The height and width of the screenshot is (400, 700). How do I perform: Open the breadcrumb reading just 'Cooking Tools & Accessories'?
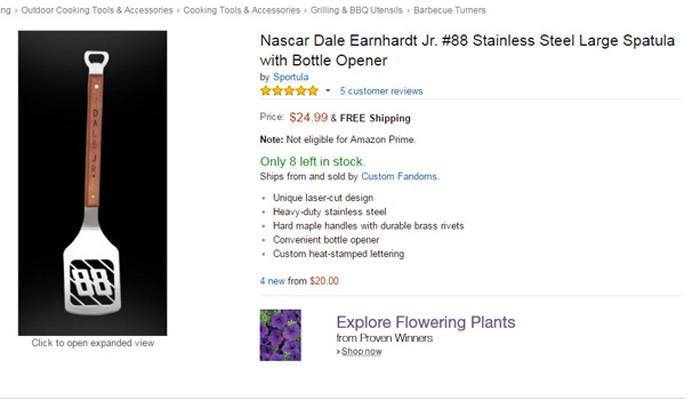241,10
